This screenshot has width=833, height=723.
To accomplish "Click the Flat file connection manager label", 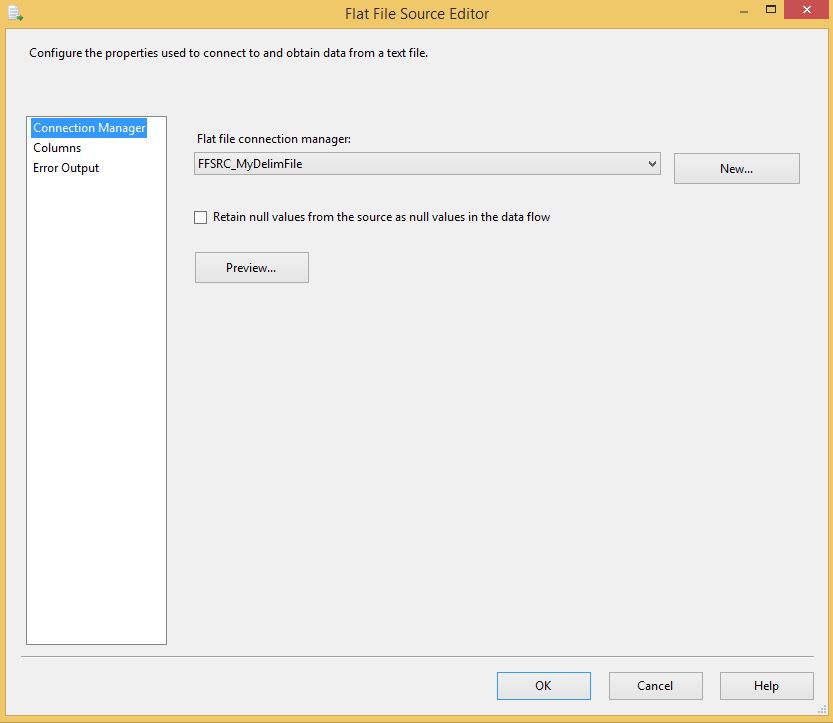I will pyautogui.click(x=274, y=139).
